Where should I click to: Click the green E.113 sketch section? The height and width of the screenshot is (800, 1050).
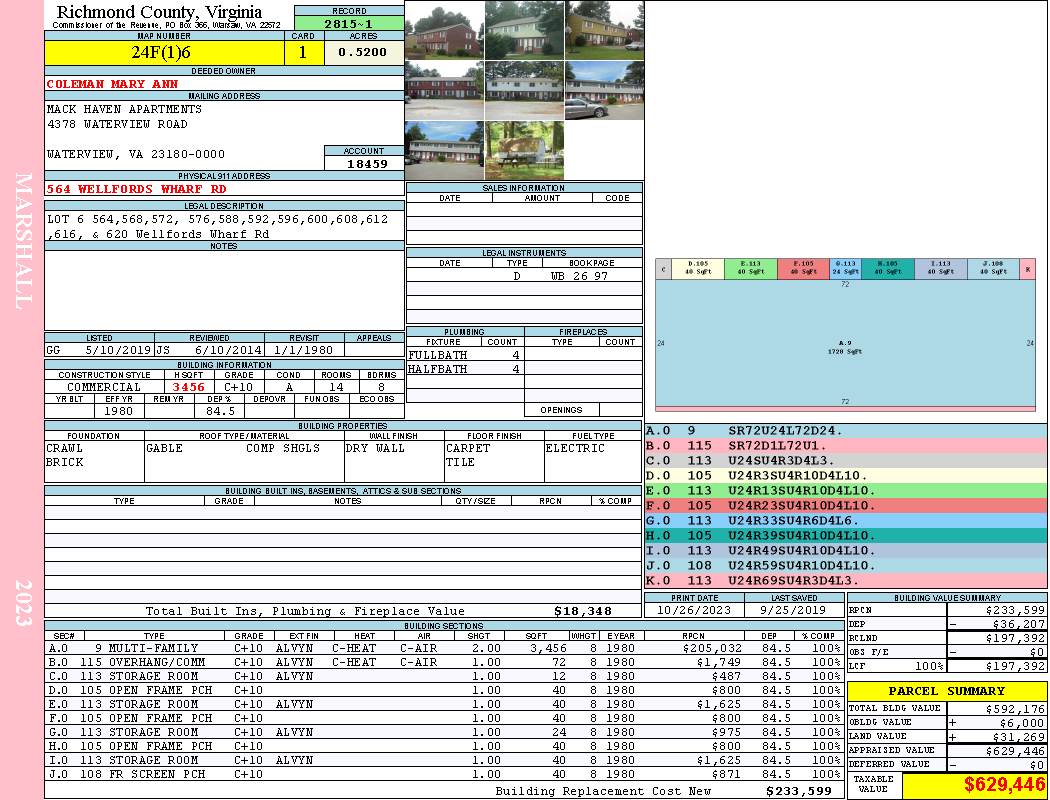750,268
